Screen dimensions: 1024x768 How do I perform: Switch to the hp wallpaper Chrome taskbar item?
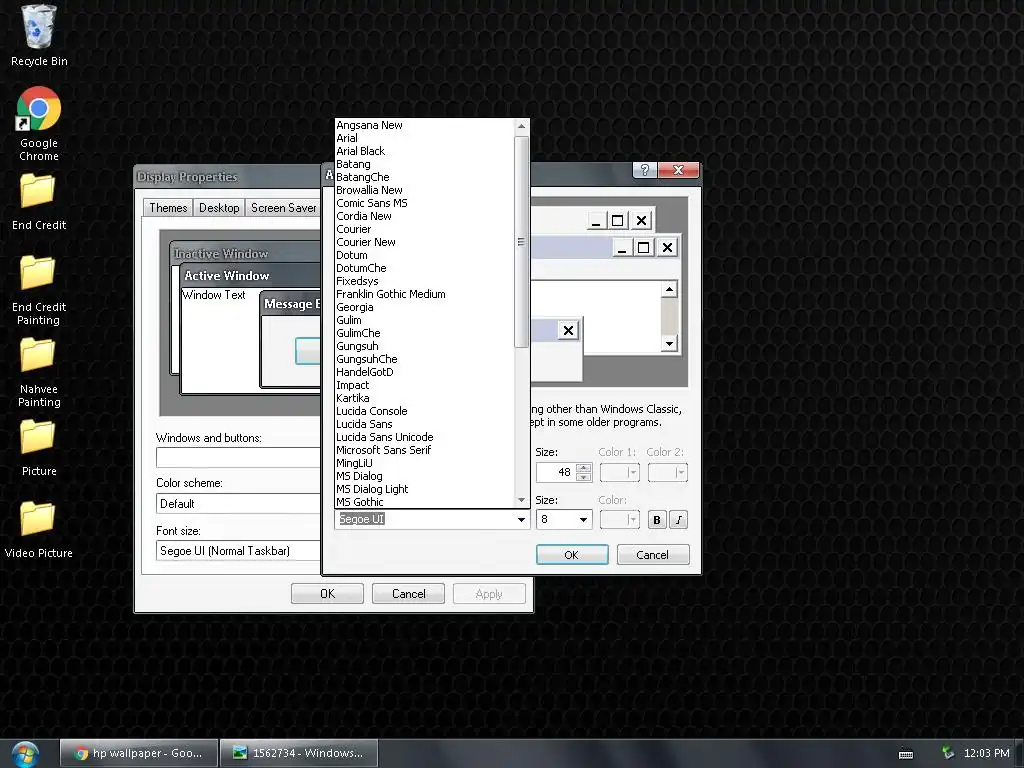pos(139,753)
